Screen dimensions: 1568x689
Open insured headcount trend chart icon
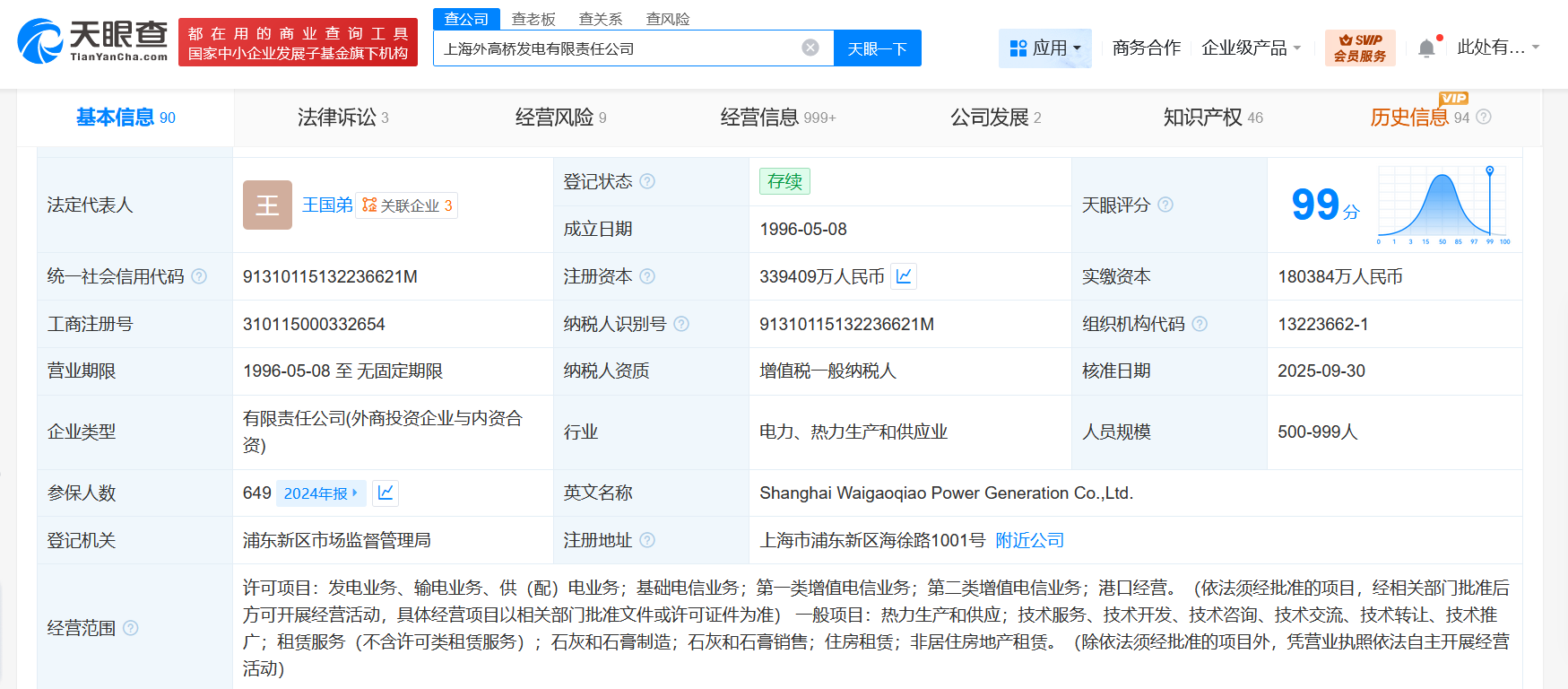[386, 493]
